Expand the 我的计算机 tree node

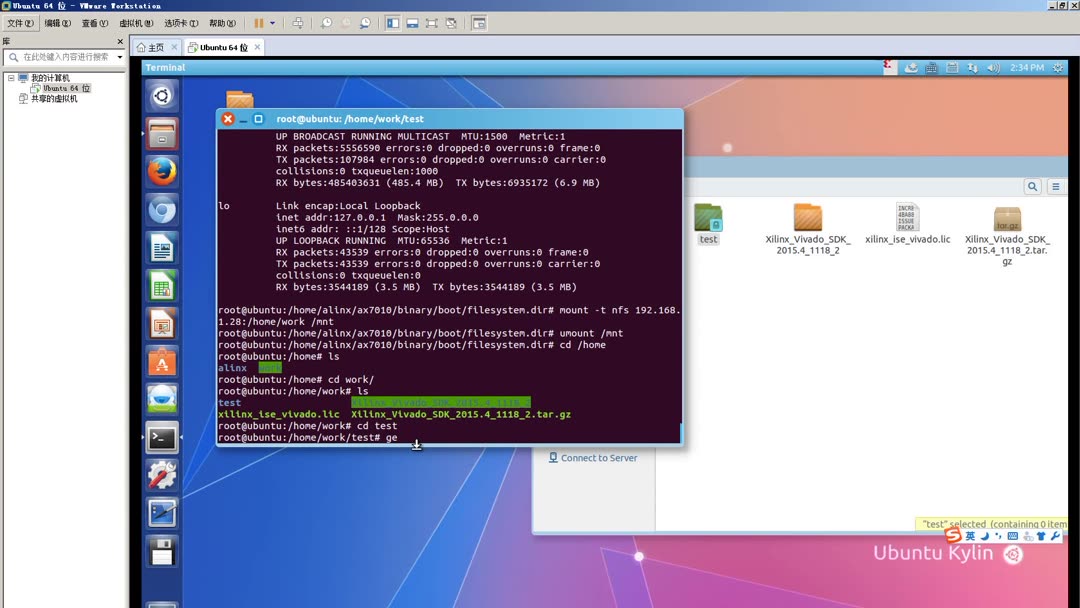pyautogui.click(x=10, y=76)
